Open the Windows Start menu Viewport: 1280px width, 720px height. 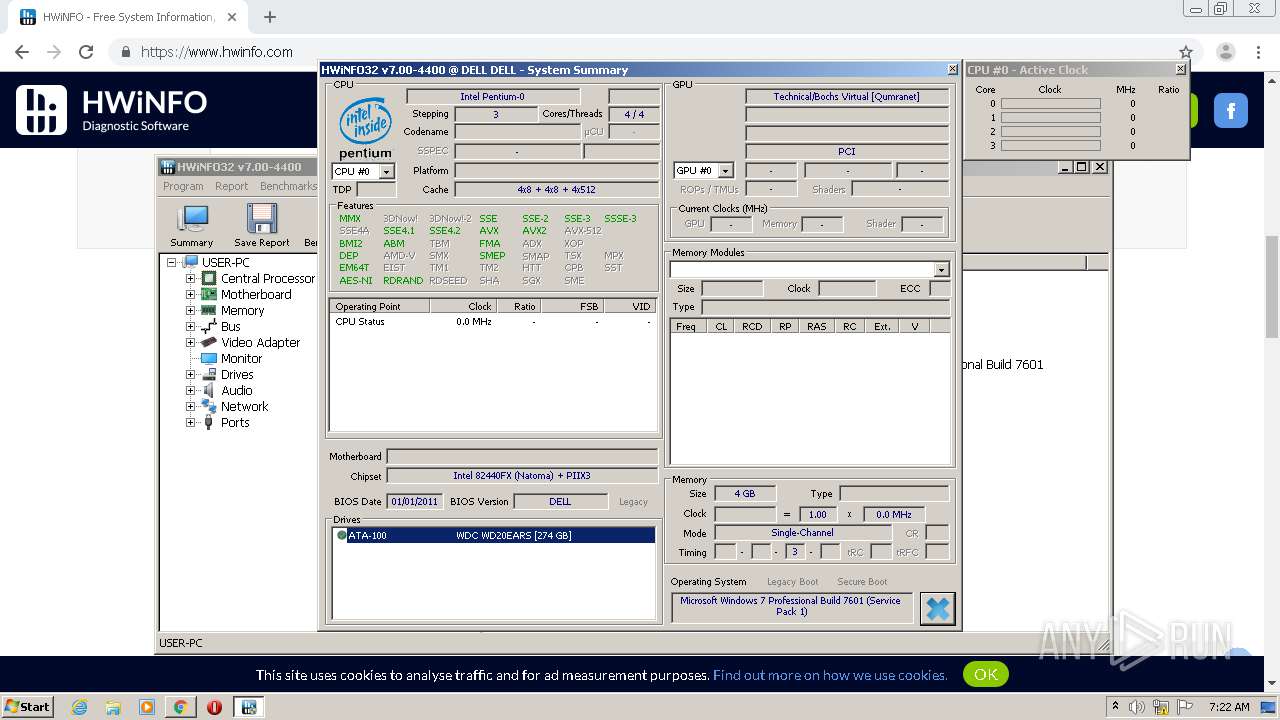(27, 706)
